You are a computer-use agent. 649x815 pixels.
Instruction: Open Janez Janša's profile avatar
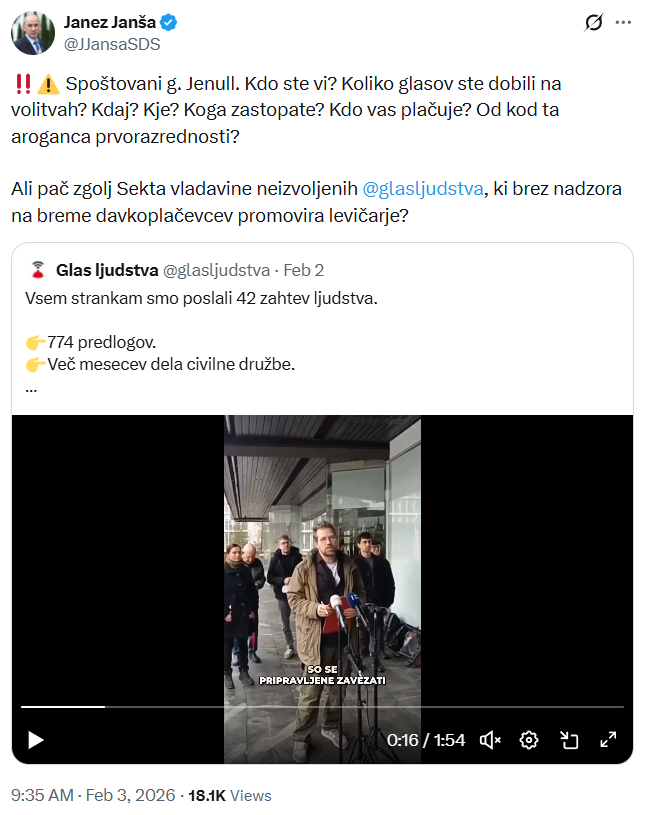tap(33, 33)
